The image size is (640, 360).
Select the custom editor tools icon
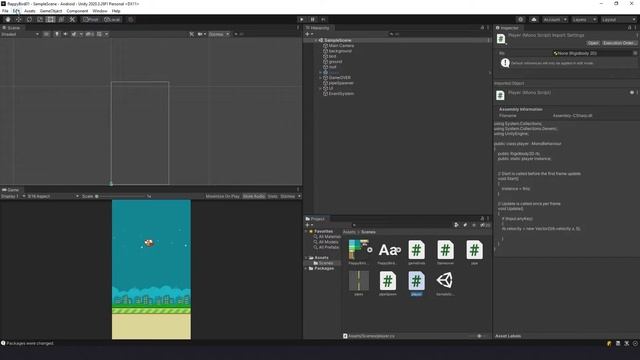point(72,19)
